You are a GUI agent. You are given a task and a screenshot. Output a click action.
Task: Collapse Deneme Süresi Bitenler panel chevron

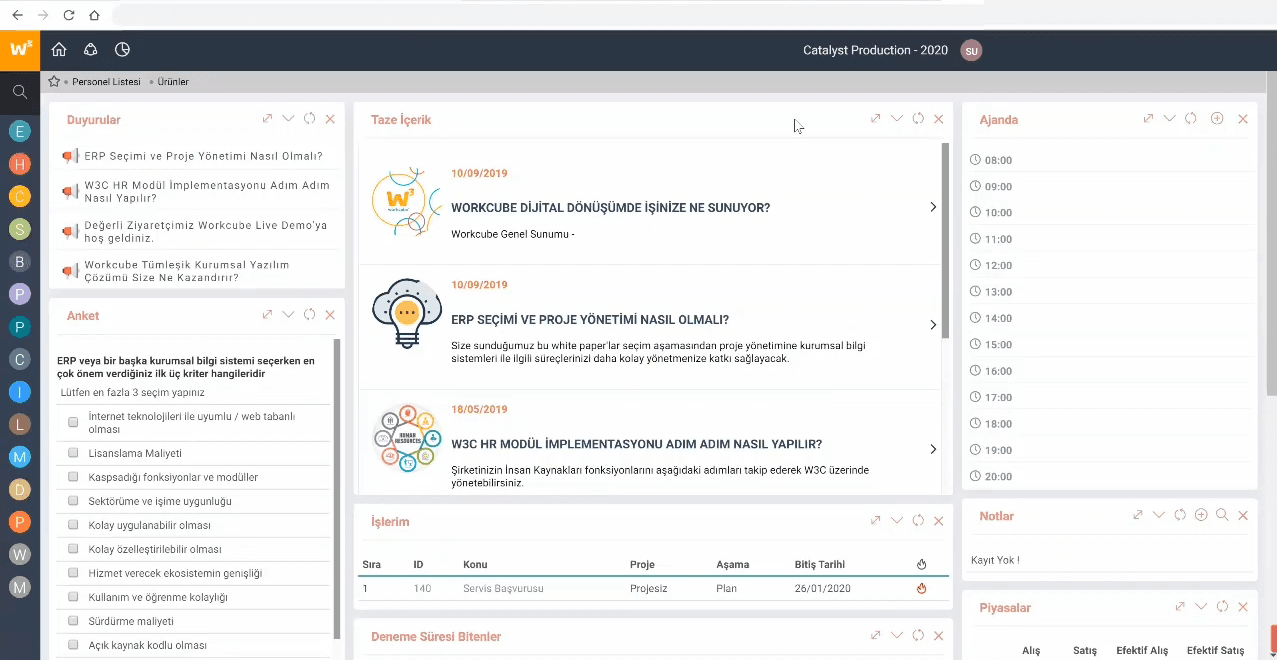897,636
